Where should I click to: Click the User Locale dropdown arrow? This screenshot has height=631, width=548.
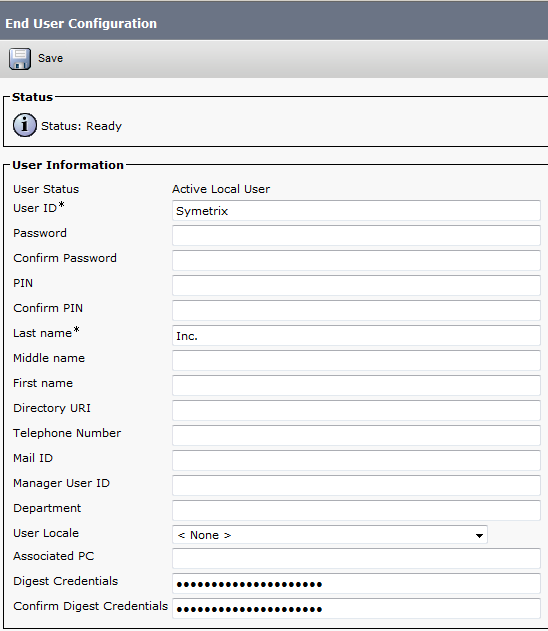tap(479, 536)
